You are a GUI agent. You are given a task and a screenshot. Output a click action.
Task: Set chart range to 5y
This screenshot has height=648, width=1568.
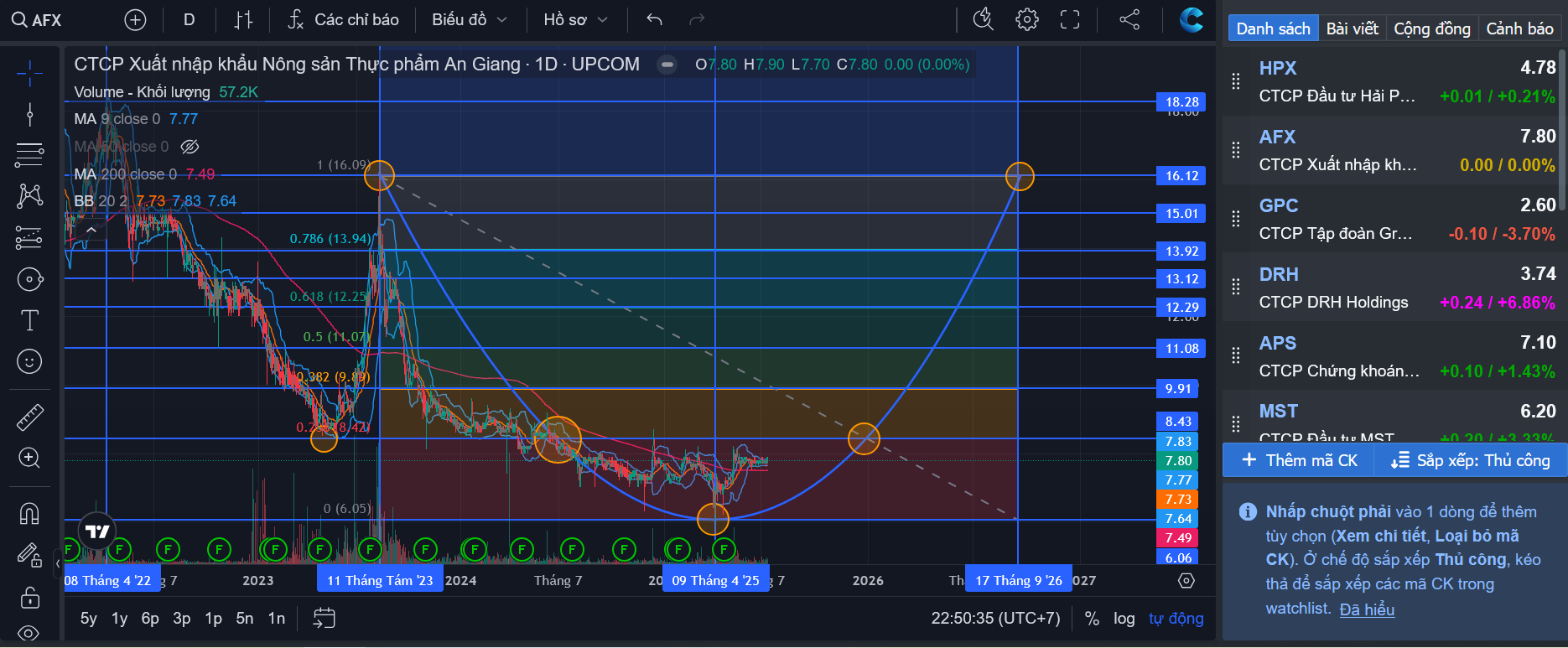pos(88,619)
